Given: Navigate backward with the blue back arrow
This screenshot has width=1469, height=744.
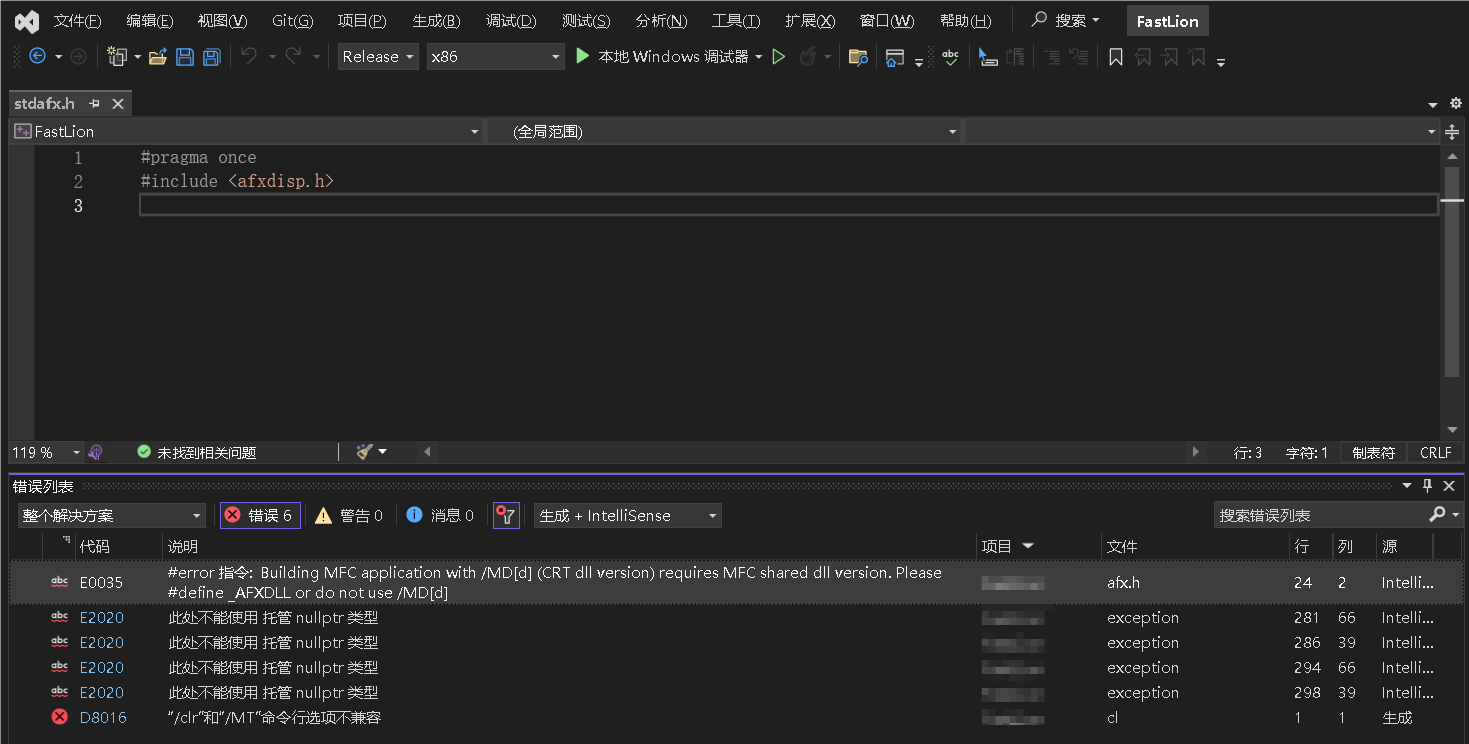Looking at the screenshot, I should 37,57.
